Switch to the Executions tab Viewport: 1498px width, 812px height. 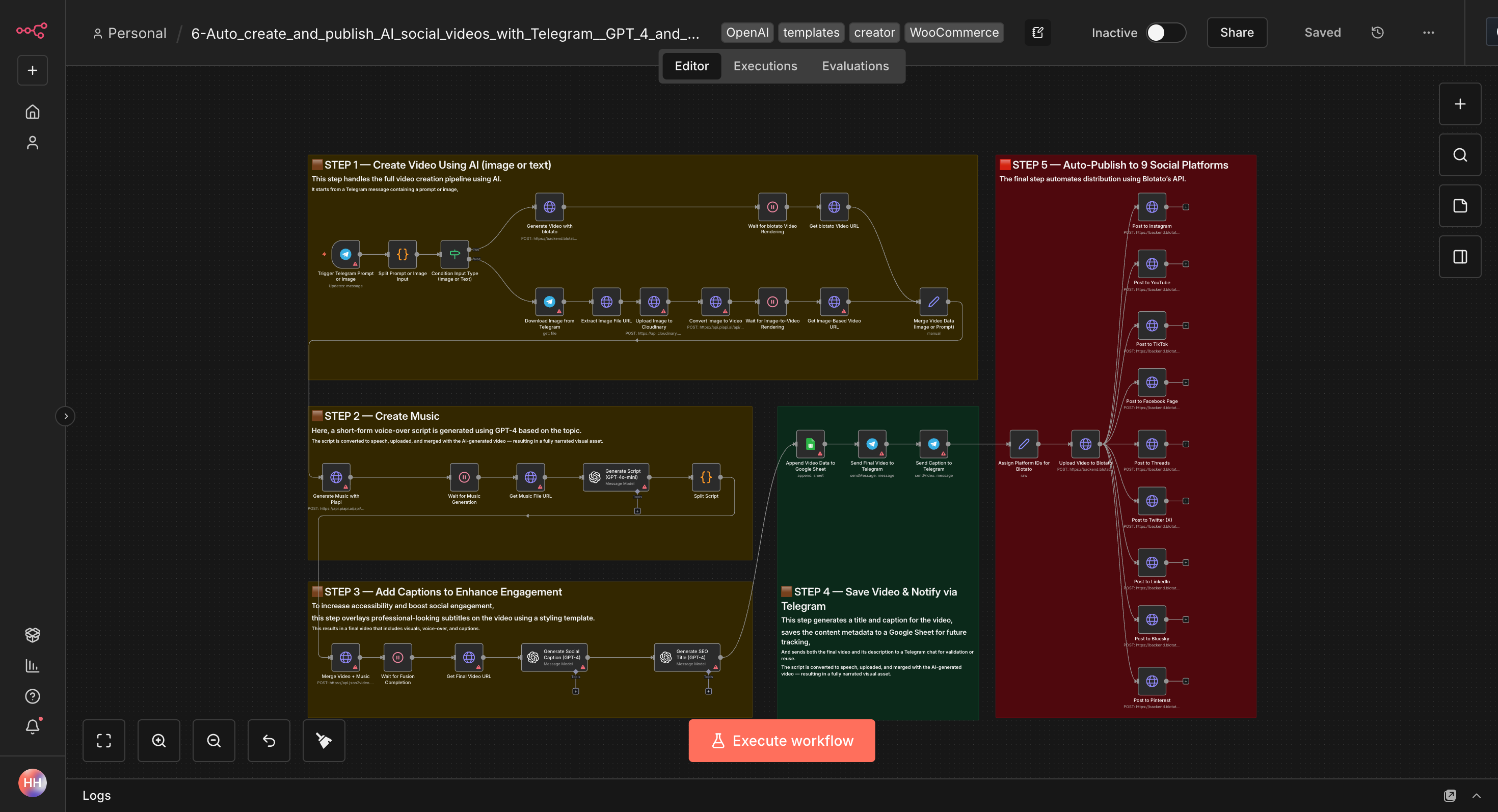(x=765, y=66)
